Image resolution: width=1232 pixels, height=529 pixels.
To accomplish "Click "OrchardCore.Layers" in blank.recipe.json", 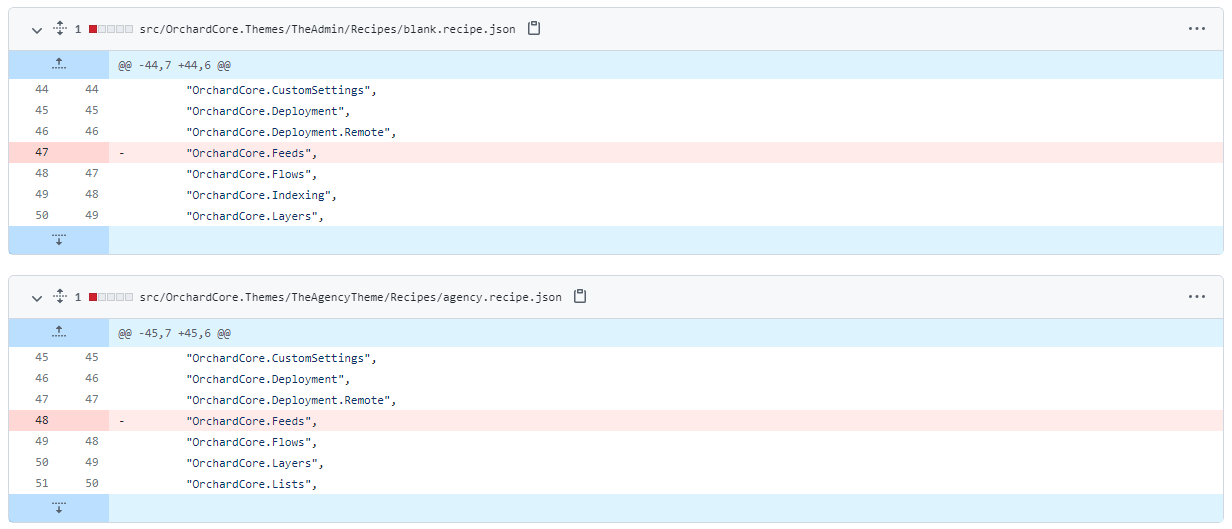I will tap(255, 216).
